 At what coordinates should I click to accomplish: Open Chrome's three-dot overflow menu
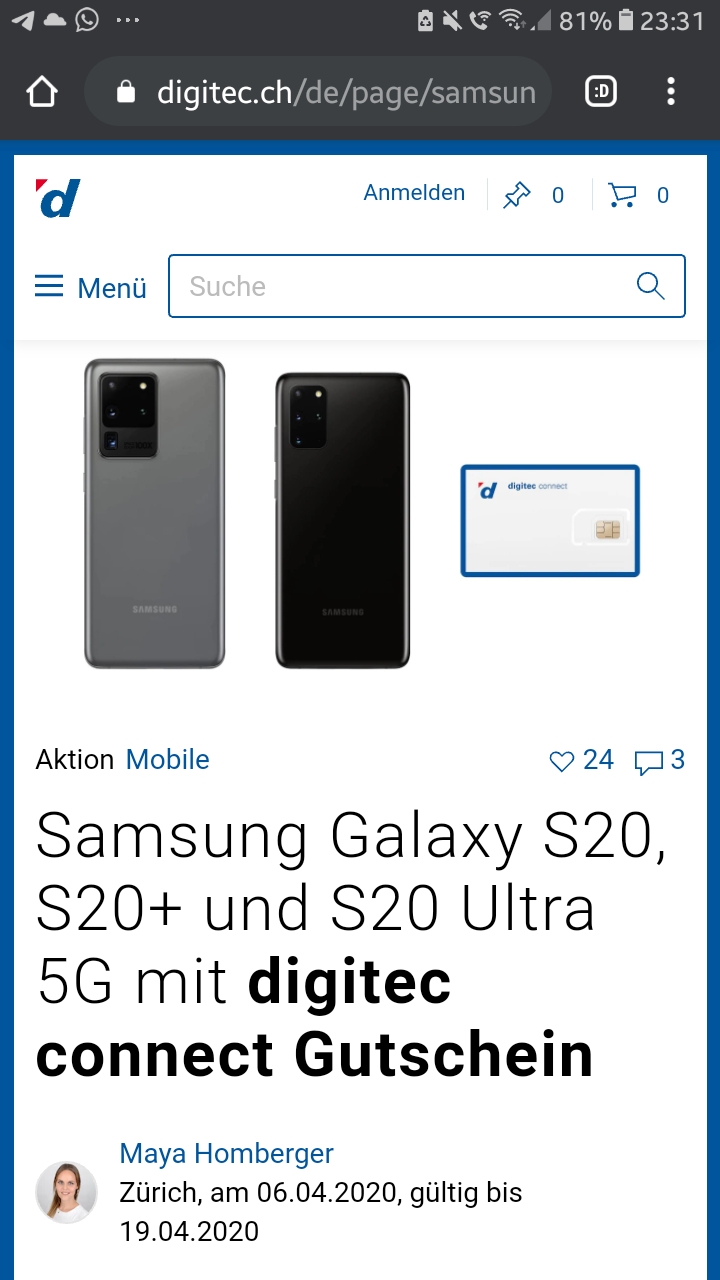pyautogui.click(x=671, y=93)
